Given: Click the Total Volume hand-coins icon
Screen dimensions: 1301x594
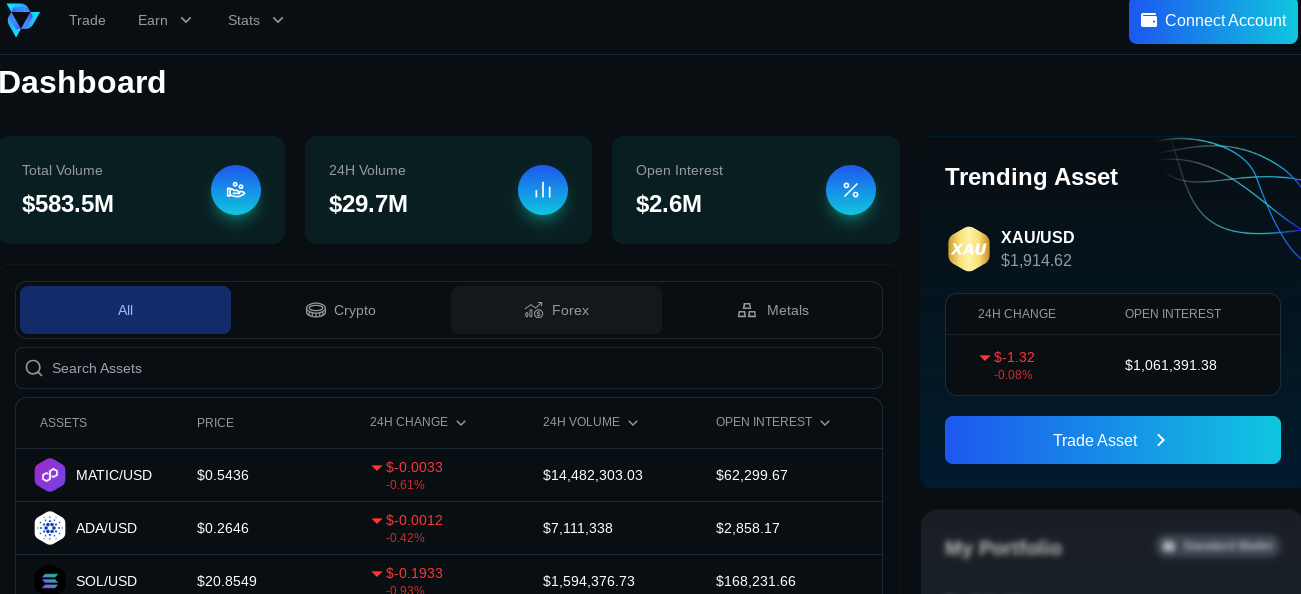Looking at the screenshot, I should point(236,190).
